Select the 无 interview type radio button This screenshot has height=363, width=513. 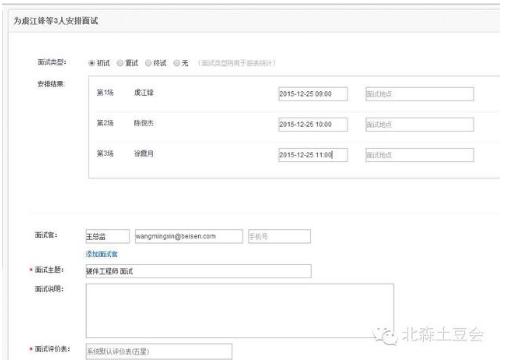[177, 63]
